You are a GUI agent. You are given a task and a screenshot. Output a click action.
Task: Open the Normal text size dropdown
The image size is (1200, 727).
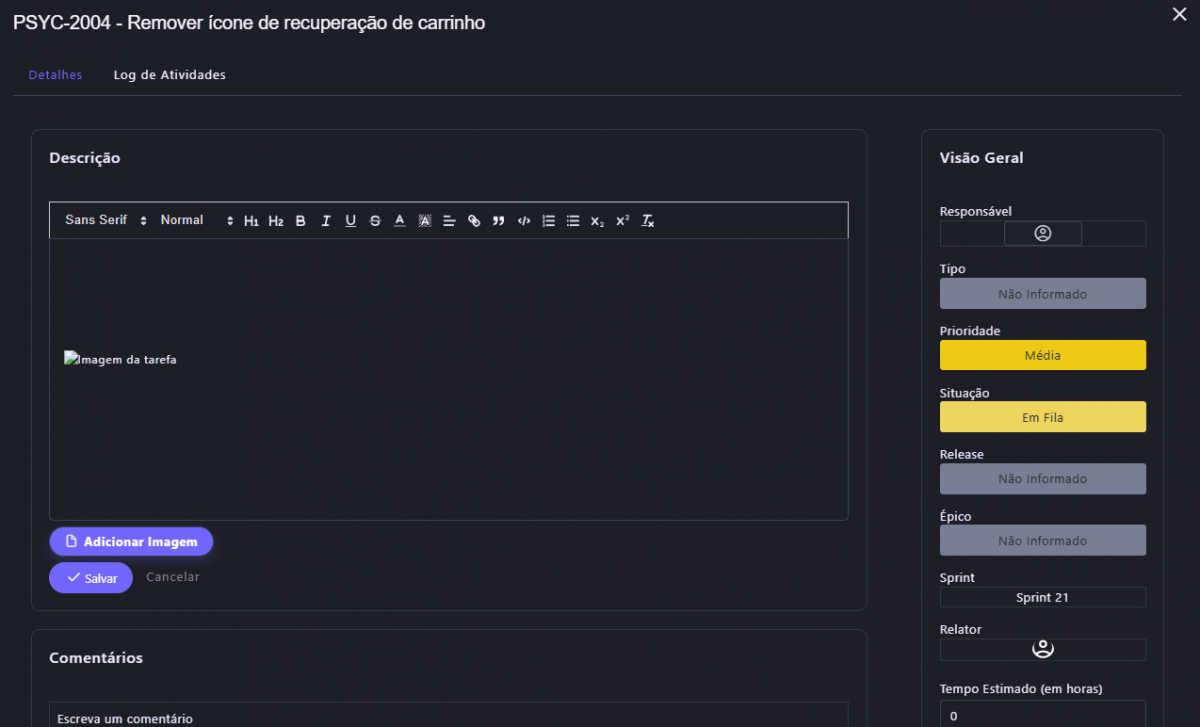(196, 220)
